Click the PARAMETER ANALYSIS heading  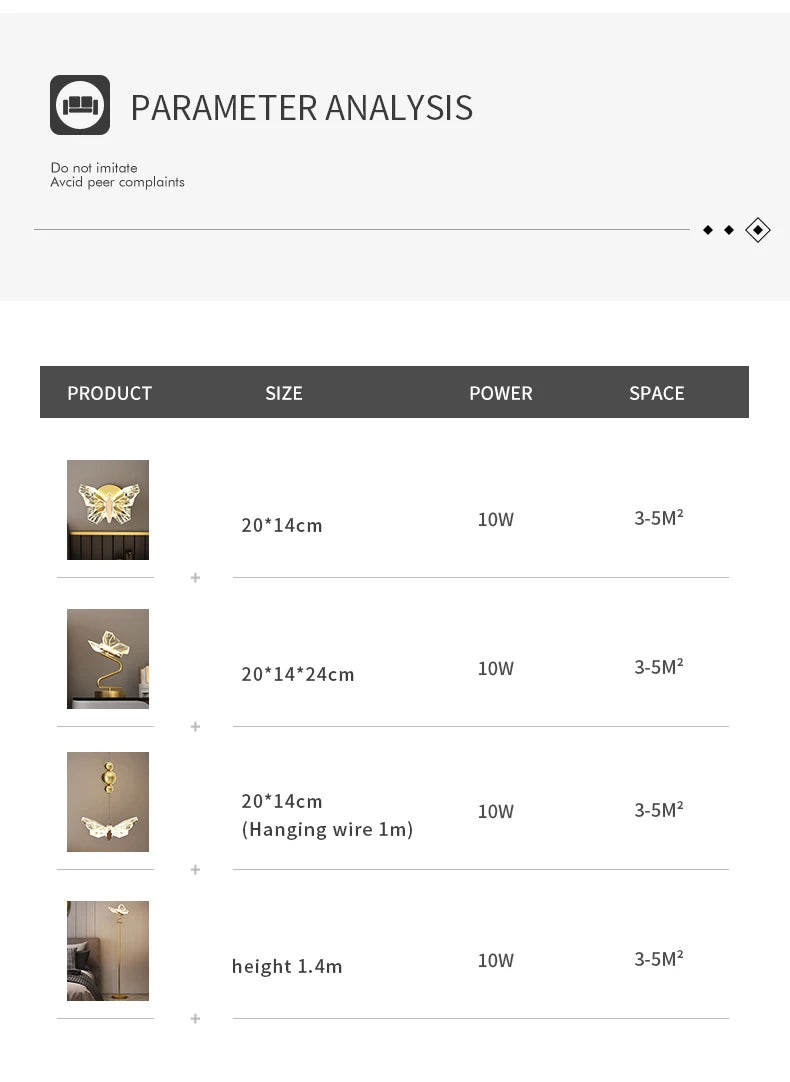[301, 107]
